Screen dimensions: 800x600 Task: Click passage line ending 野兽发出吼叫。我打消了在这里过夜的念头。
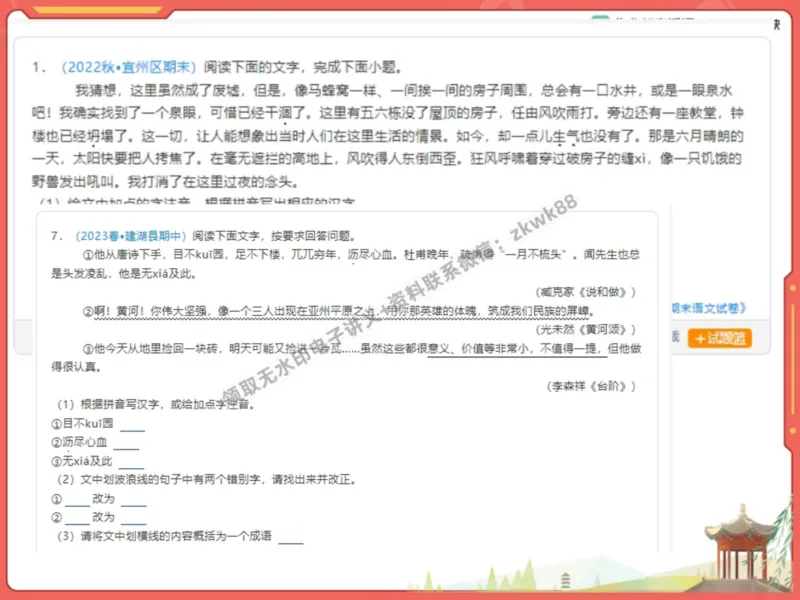[x=166, y=182]
